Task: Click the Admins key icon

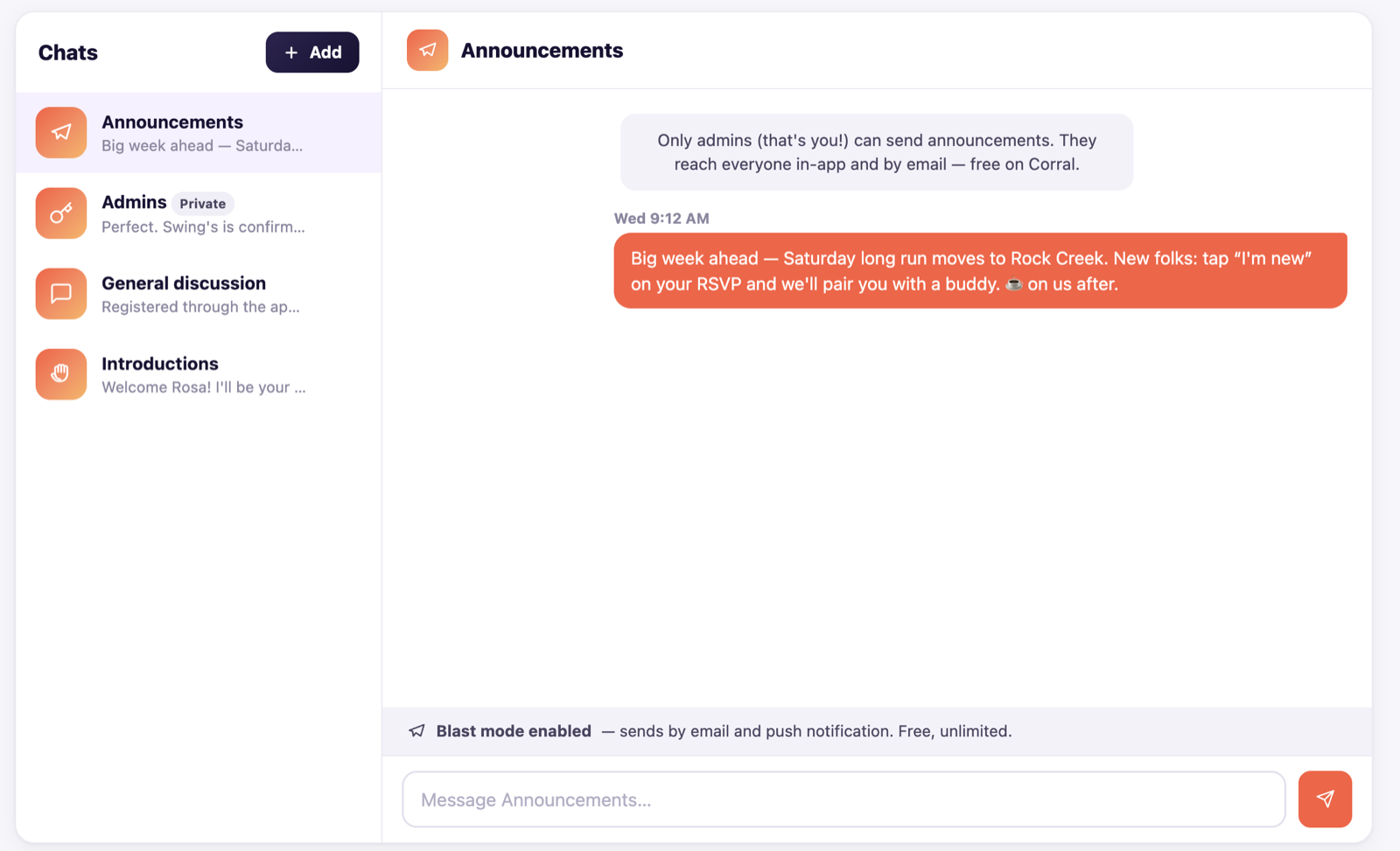Action: coord(61,213)
